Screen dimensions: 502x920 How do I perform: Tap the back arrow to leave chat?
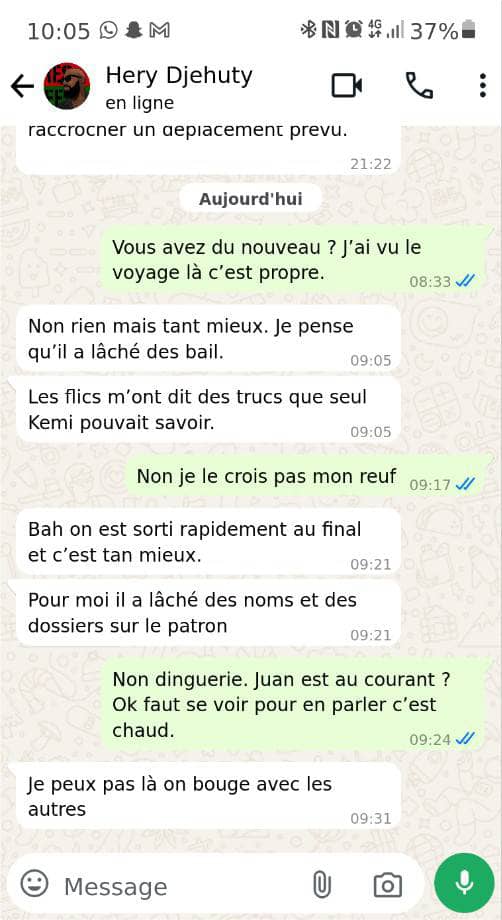tap(22, 86)
